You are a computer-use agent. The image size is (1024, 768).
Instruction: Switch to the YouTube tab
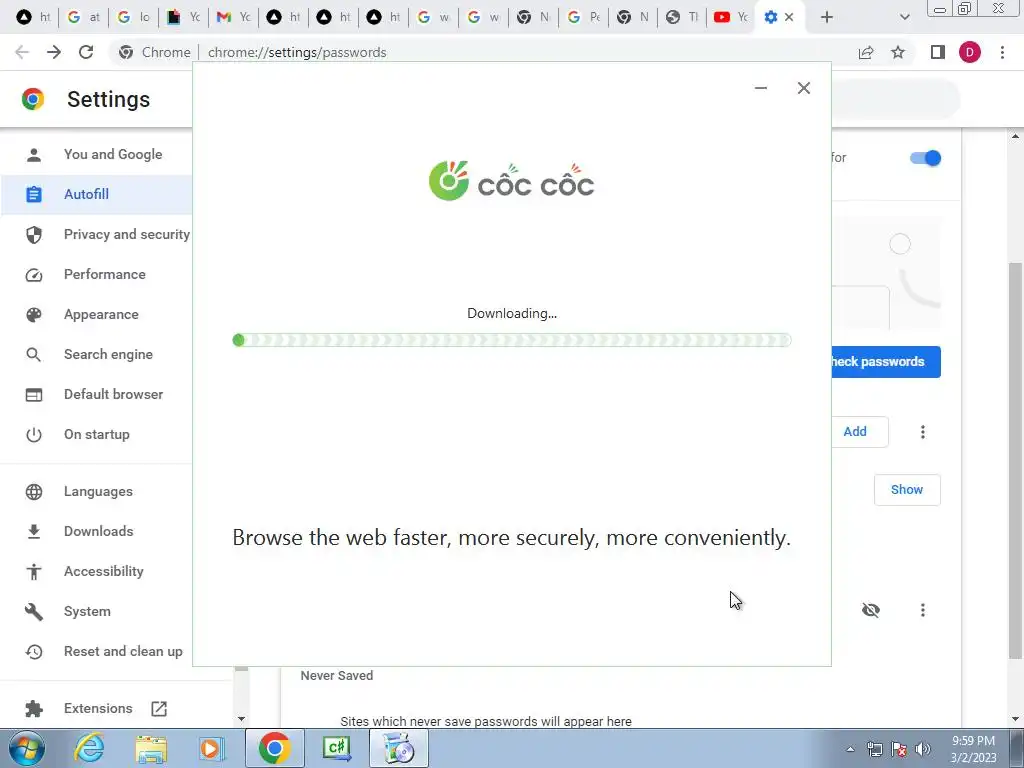point(730,17)
